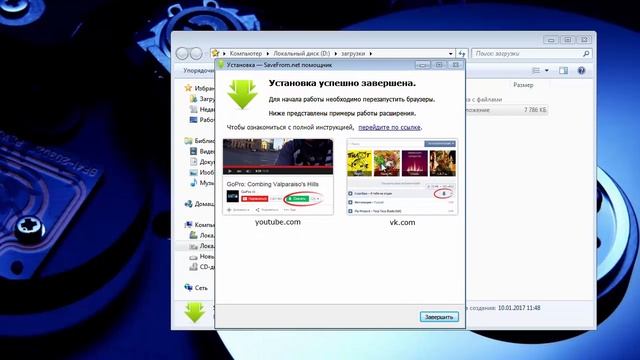Refresh the Explorer folder view
The image size is (640, 360).
click(462, 53)
